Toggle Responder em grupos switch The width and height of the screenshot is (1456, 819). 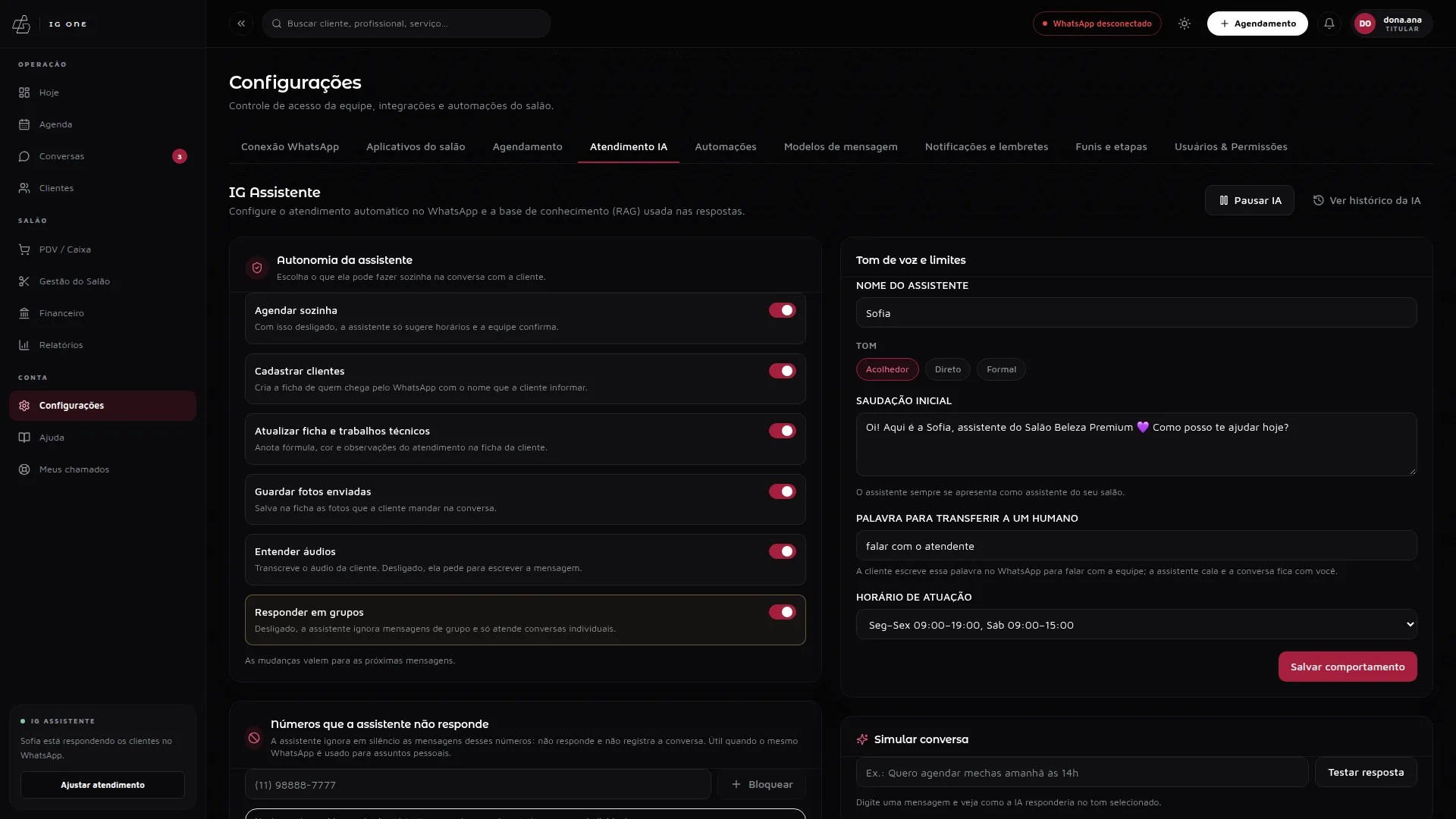(782, 612)
